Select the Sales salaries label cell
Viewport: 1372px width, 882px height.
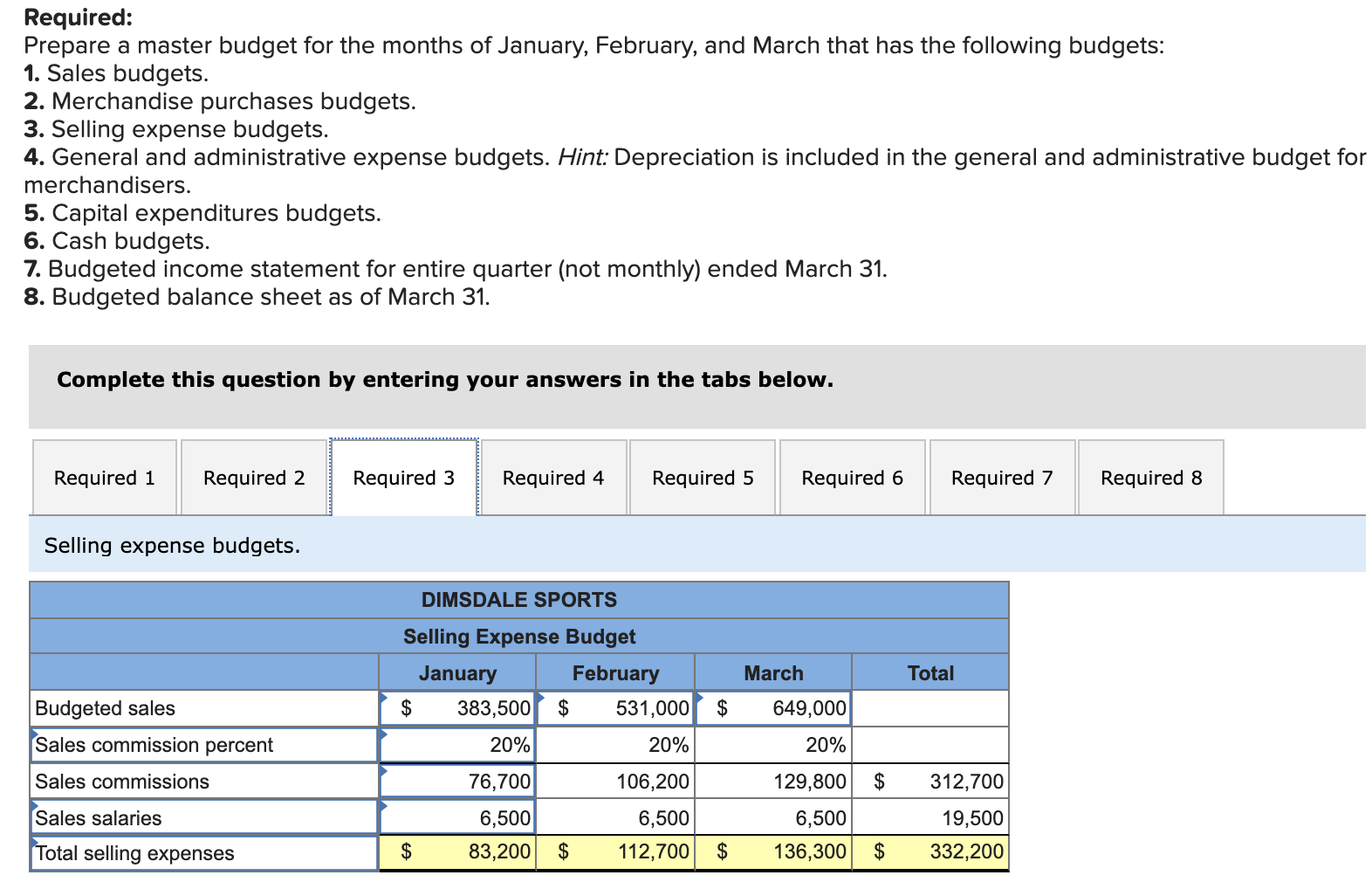point(204,818)
